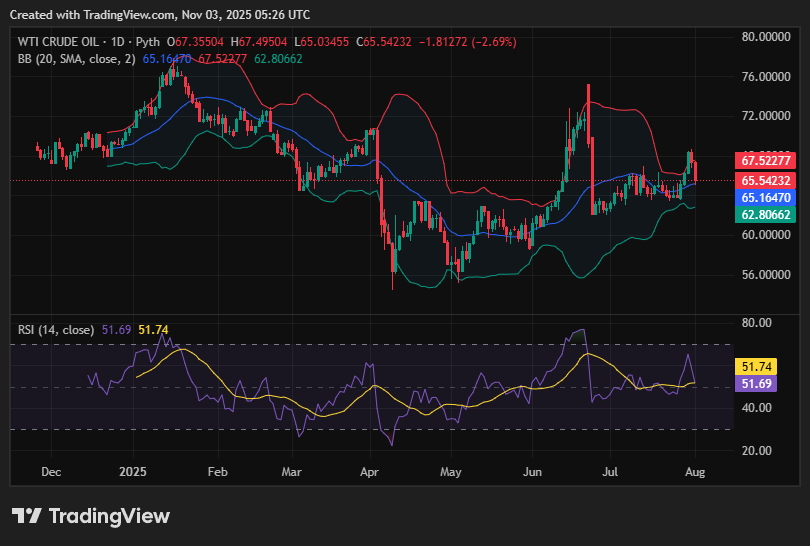Click the red 67.52277 upper band price tag
This screenshot has width=810, height=546.
(x=765, y=160)
